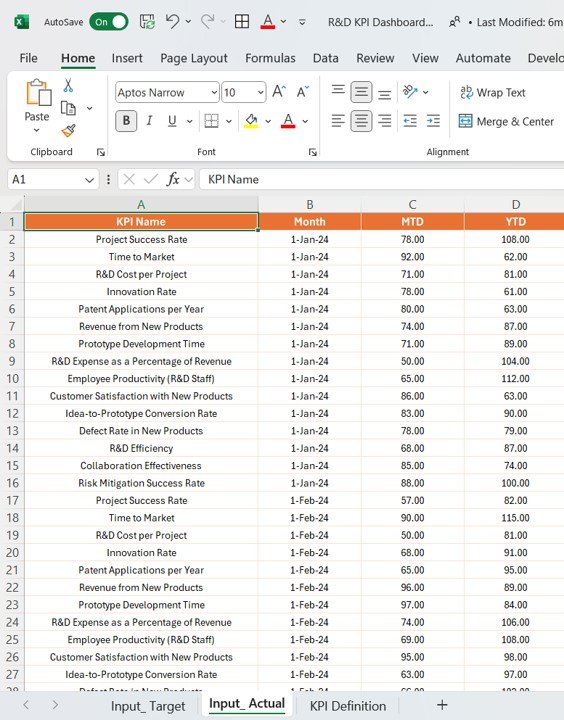This screenshot has width=564, height=720.
Task: Click the Select All corner triangle
Action: [x=16, y=204]
